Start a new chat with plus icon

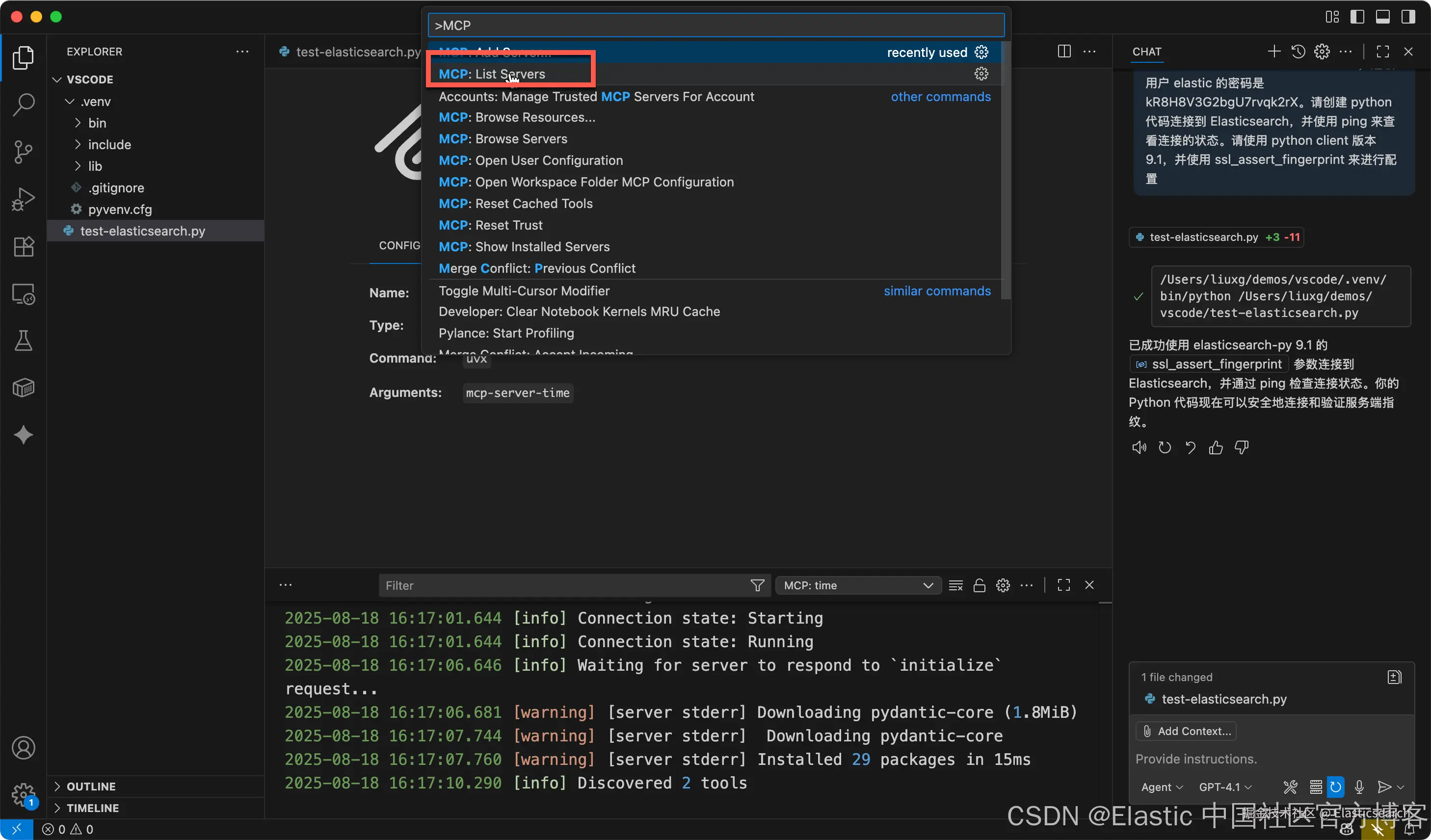(x=1273, y=52)
